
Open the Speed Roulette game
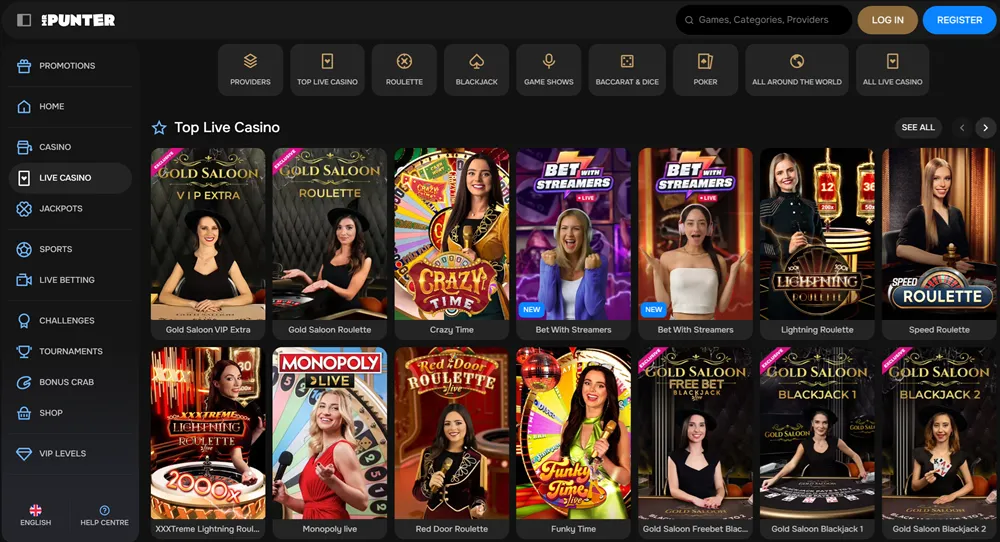939,244
